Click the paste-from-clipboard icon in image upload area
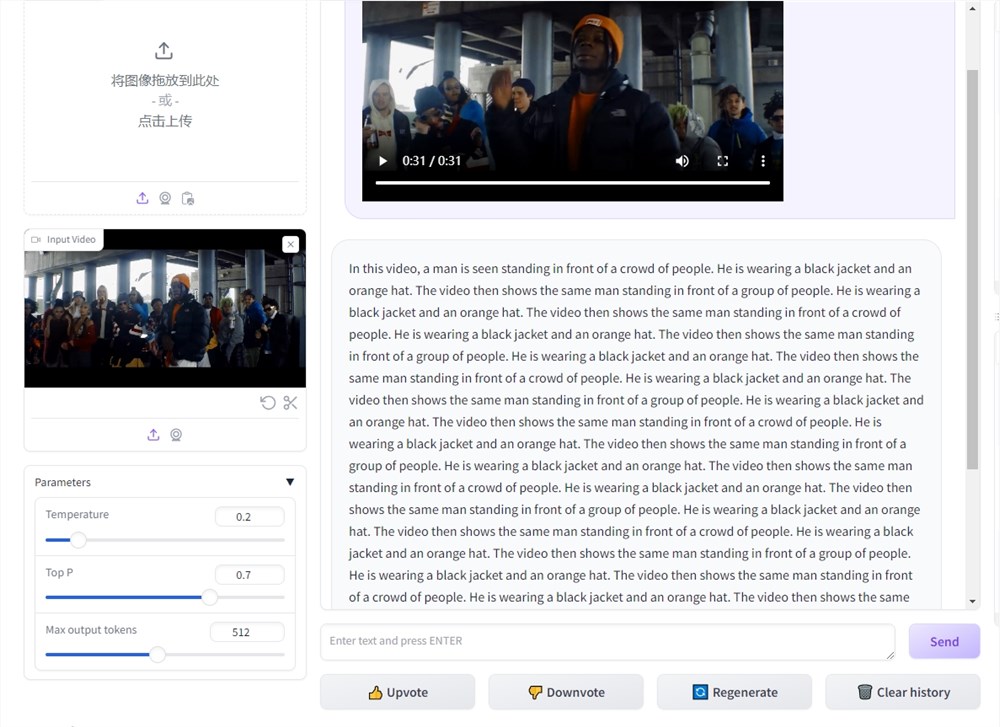This screenshot has width=1000, height=727. [x=188, y=198]
